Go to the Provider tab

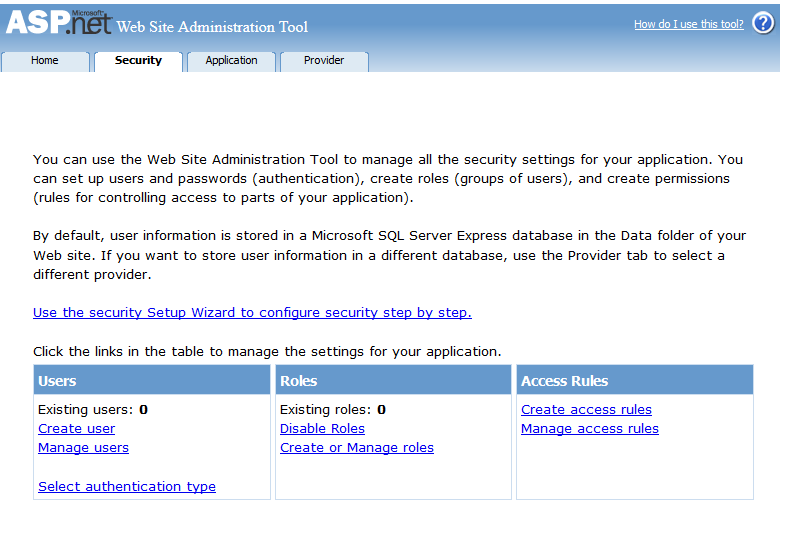[x=324, y=61]
